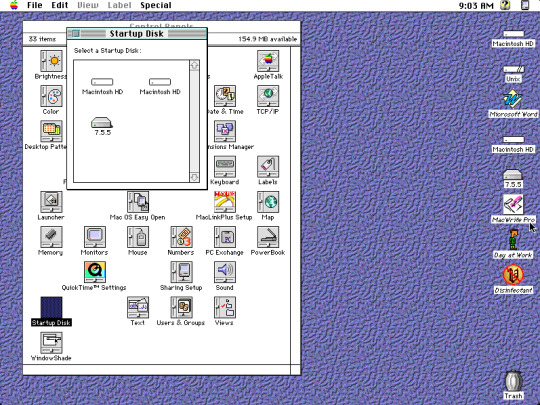Open the Keyboard control panel
The image size is (540, 405).
click(x=225, y=167)
